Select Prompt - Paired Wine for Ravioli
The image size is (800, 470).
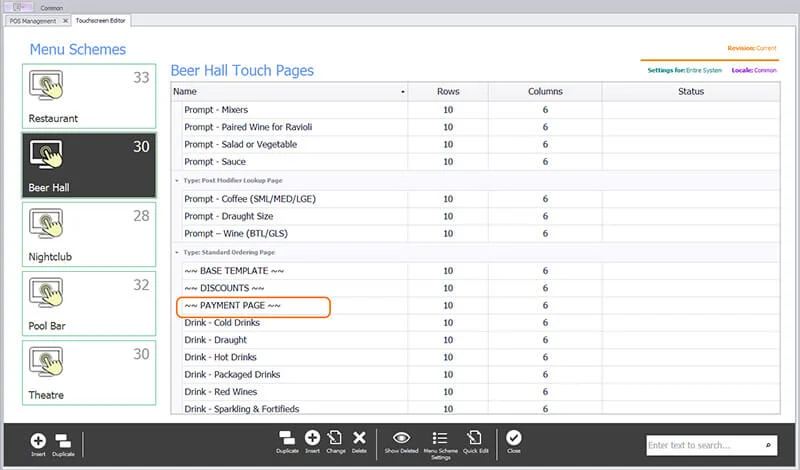481,127
